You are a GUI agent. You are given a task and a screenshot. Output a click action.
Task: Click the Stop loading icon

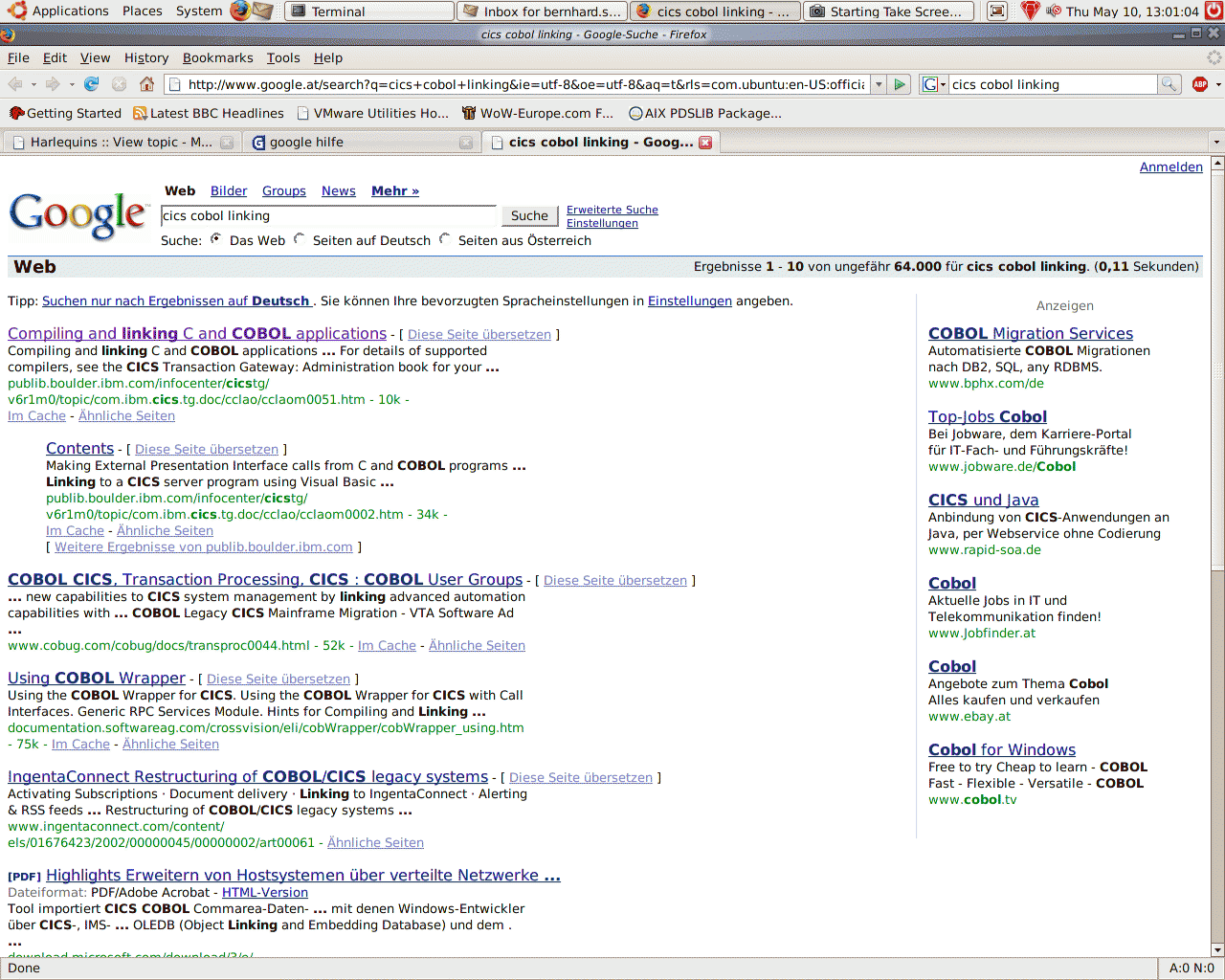[119, 84]
